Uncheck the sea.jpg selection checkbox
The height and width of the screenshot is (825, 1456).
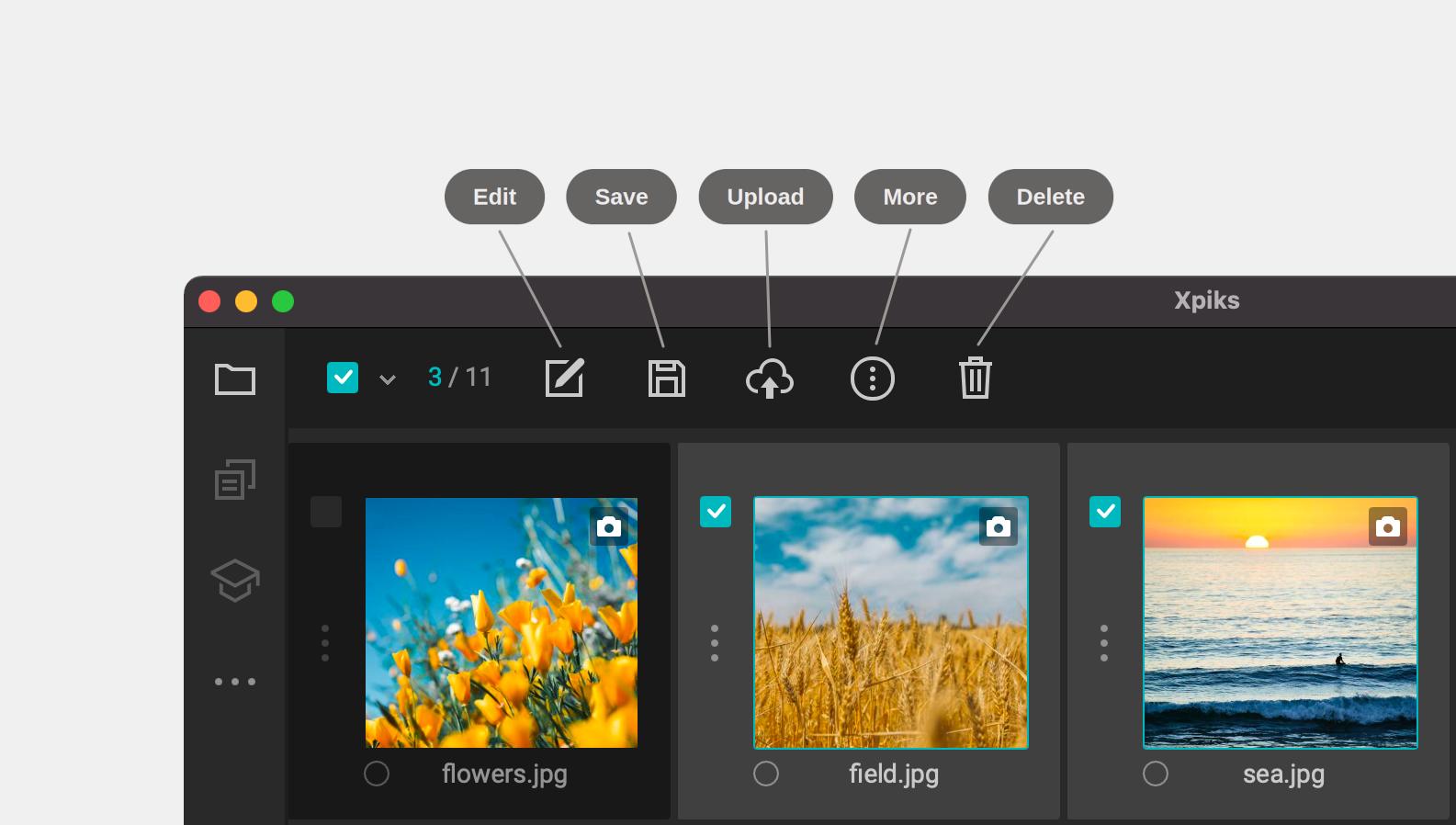1105,512
